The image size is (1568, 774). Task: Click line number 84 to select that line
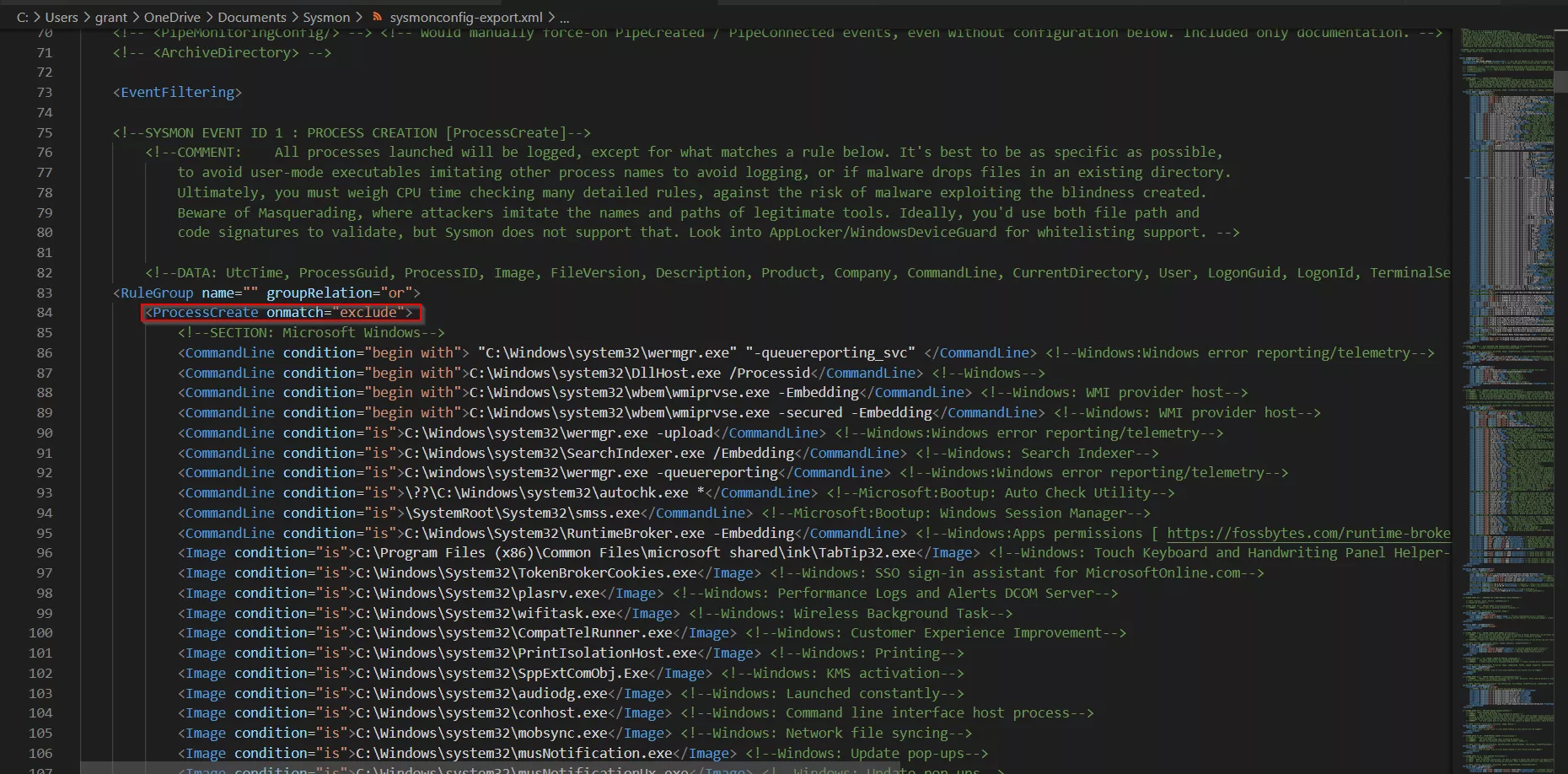[44, 312]
